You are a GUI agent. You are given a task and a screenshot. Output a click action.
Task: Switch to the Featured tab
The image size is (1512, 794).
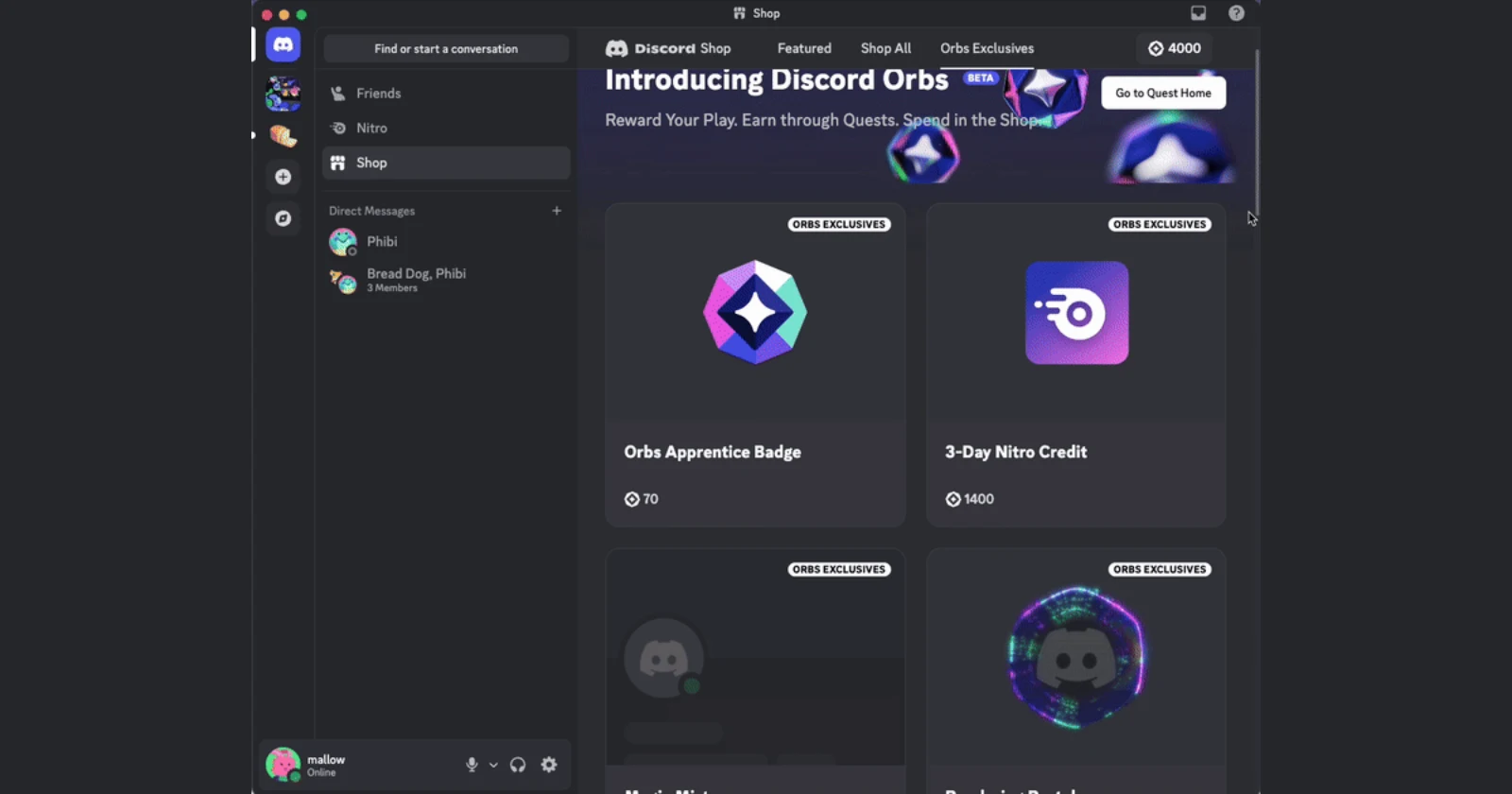pos(804,48)
